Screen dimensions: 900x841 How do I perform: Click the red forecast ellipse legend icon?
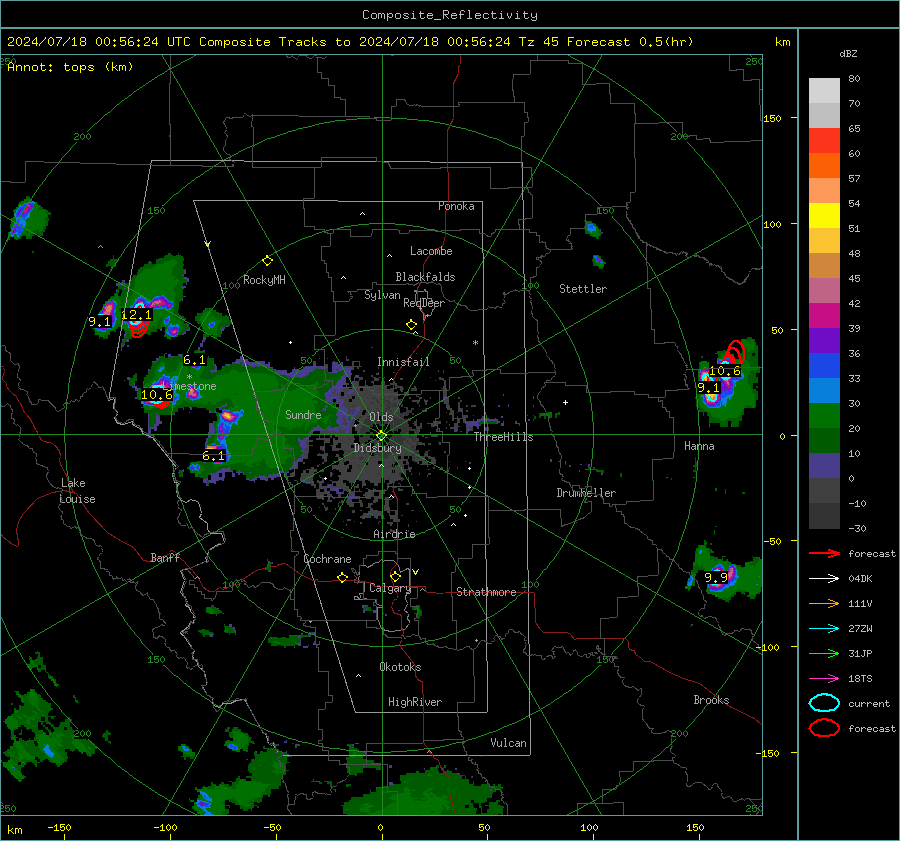click(x=824, y=728)
